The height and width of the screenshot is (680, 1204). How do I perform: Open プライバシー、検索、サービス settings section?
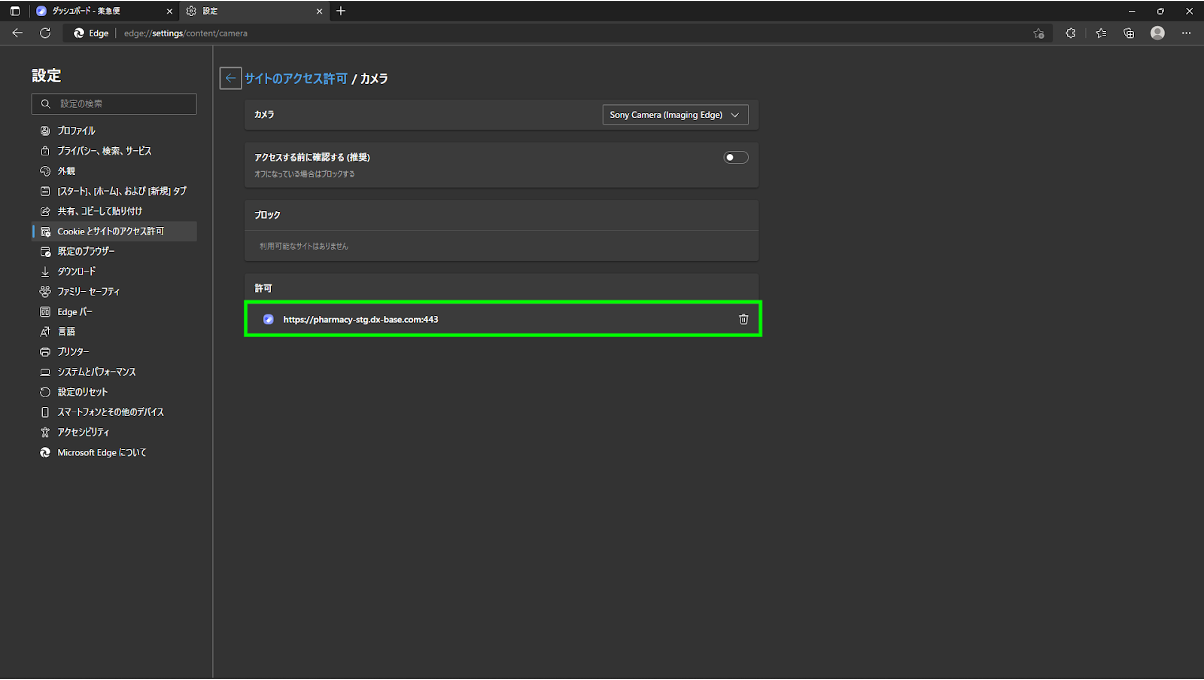click(104, 151)
